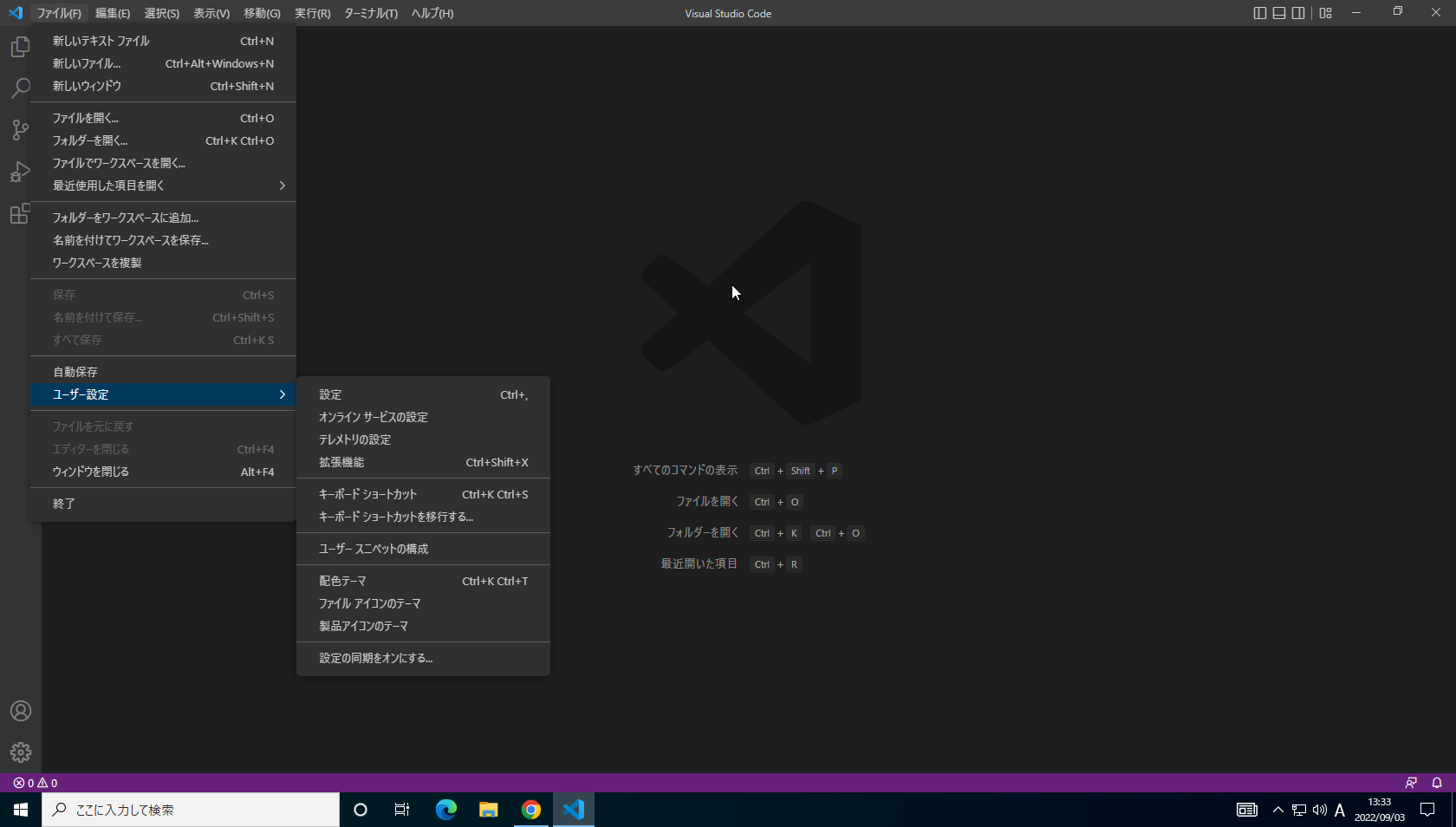The height and width of the screenshot is (827, 1456).
Task: Open the Extensions view in activity bar
Action: 20,213
